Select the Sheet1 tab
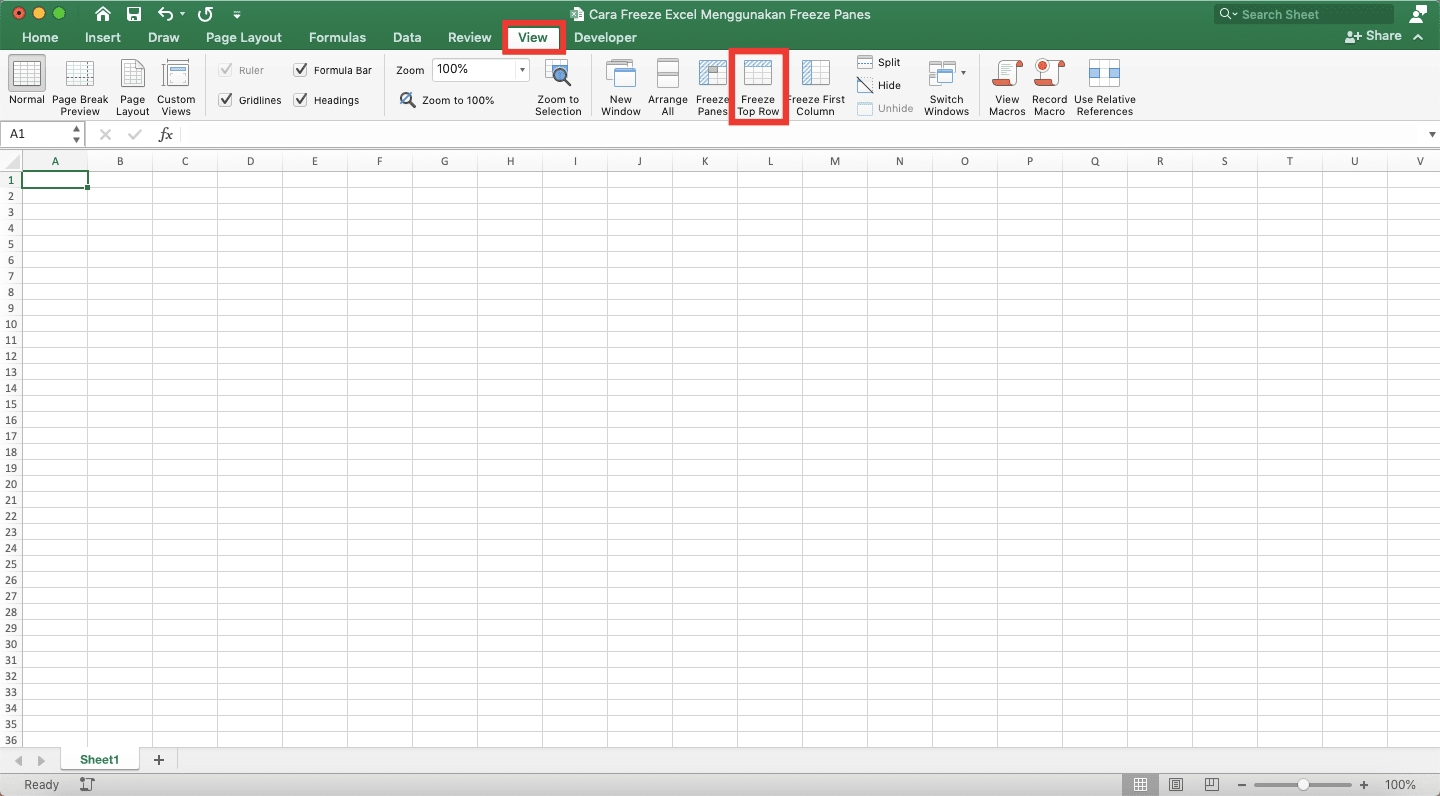Screen dimensions: 1440x796 (100, 760)
